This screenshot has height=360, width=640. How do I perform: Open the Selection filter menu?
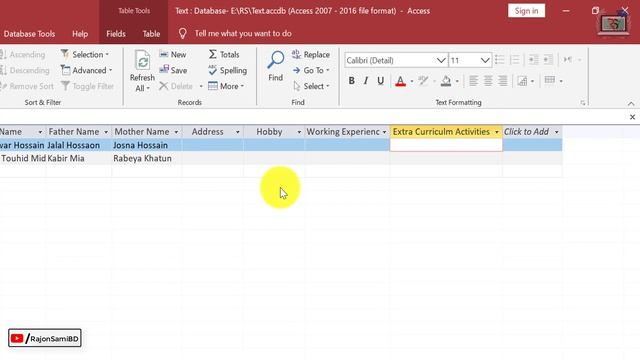point(85,54)
